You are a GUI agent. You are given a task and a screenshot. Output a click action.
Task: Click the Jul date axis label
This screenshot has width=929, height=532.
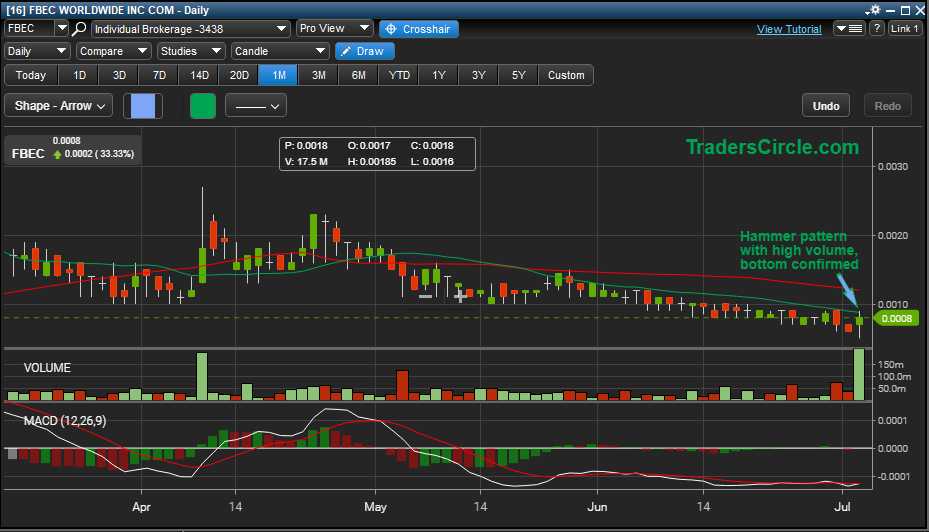(x=842, y=507)
